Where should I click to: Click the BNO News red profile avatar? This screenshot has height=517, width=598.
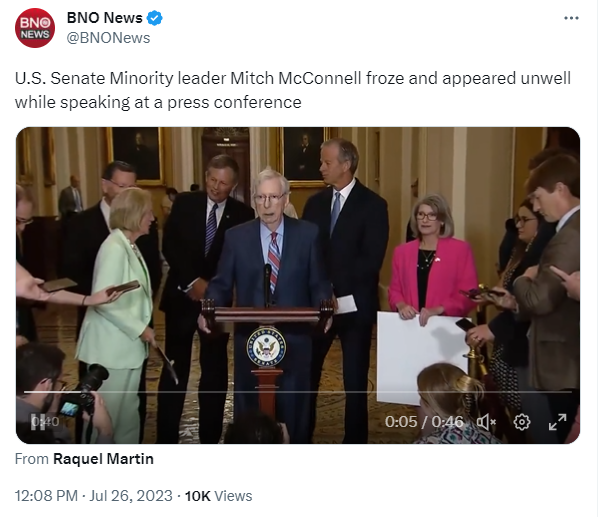coord(35,28)
